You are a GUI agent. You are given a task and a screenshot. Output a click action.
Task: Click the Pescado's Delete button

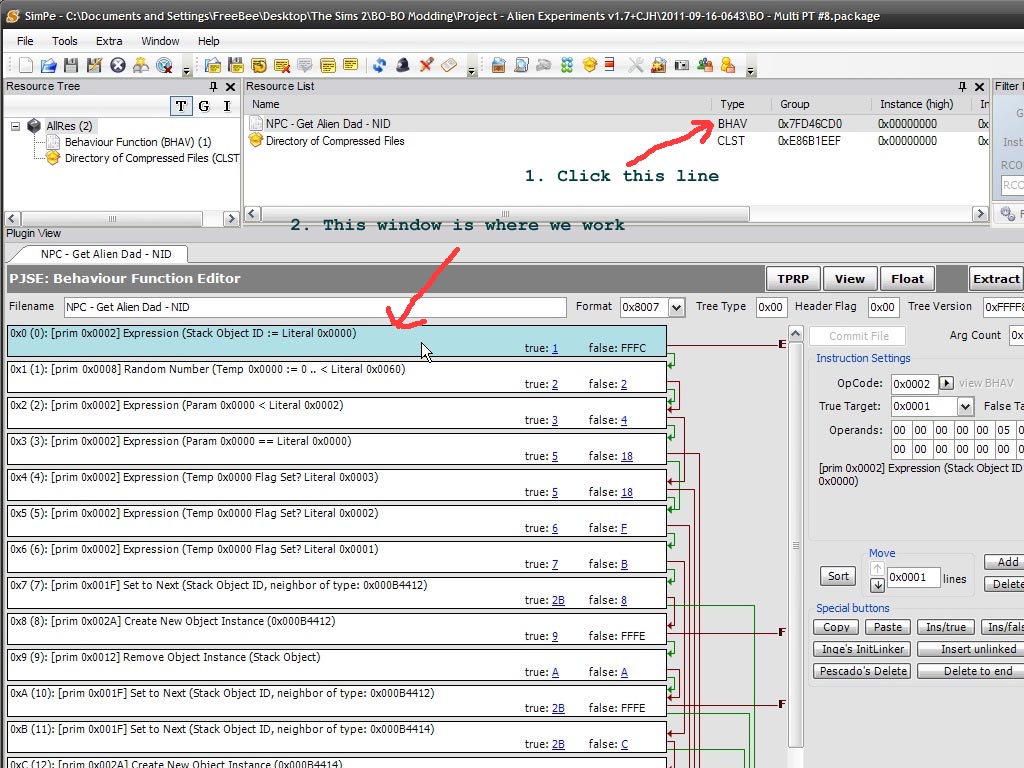[x=862, y=671]
